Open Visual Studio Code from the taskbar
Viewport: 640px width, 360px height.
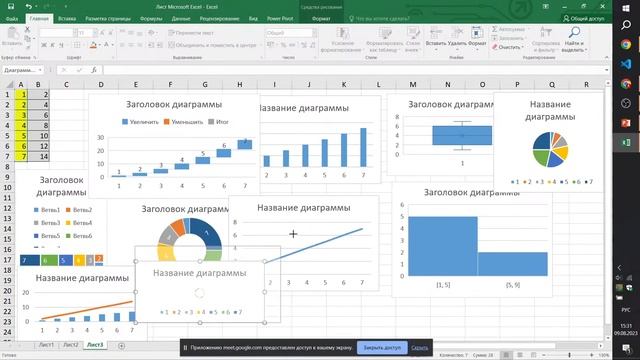pos(626,64)
